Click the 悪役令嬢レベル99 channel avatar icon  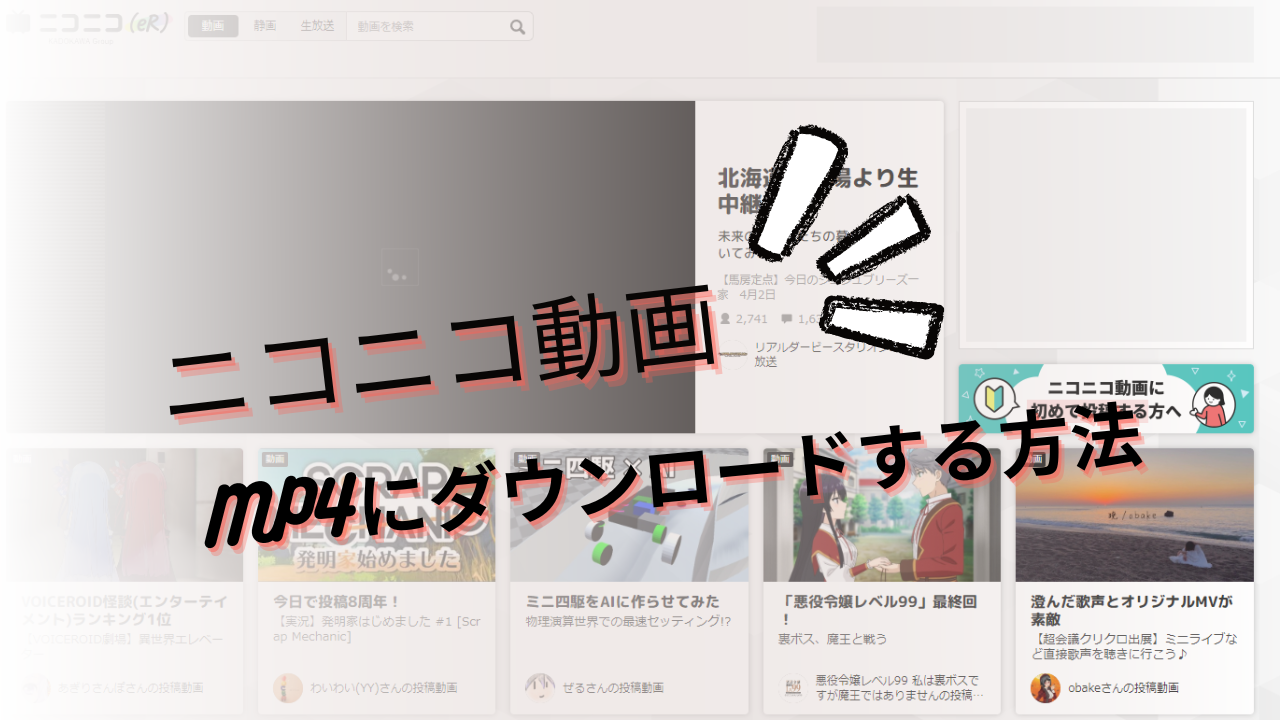click(793, 688)
